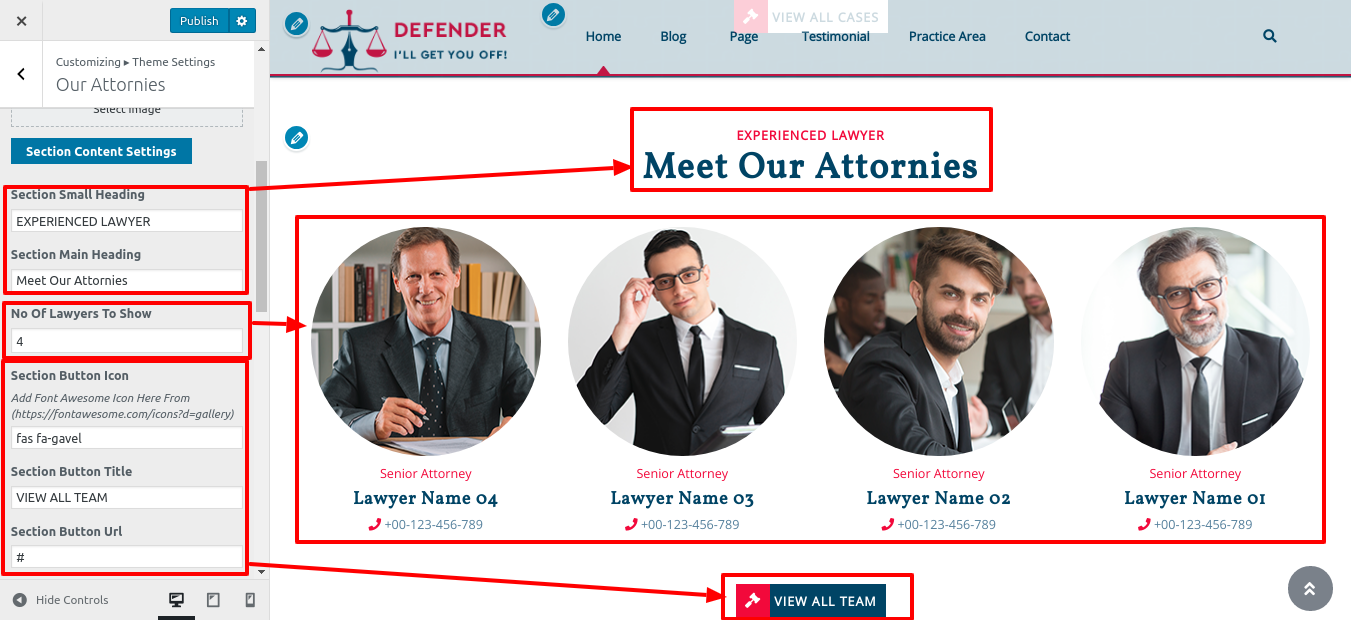Switch to mobile preview device
The width and height of the screenshot is (1351, 620).
click(x=250, y=600)
